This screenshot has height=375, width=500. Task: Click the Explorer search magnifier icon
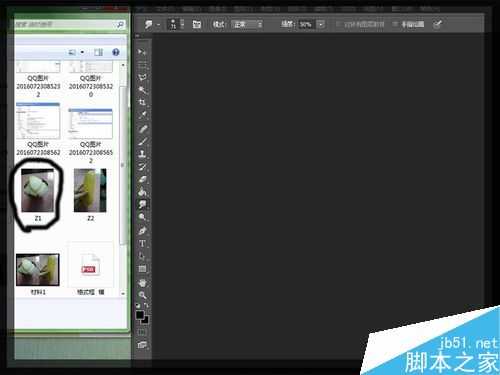(x=120, y=24)
